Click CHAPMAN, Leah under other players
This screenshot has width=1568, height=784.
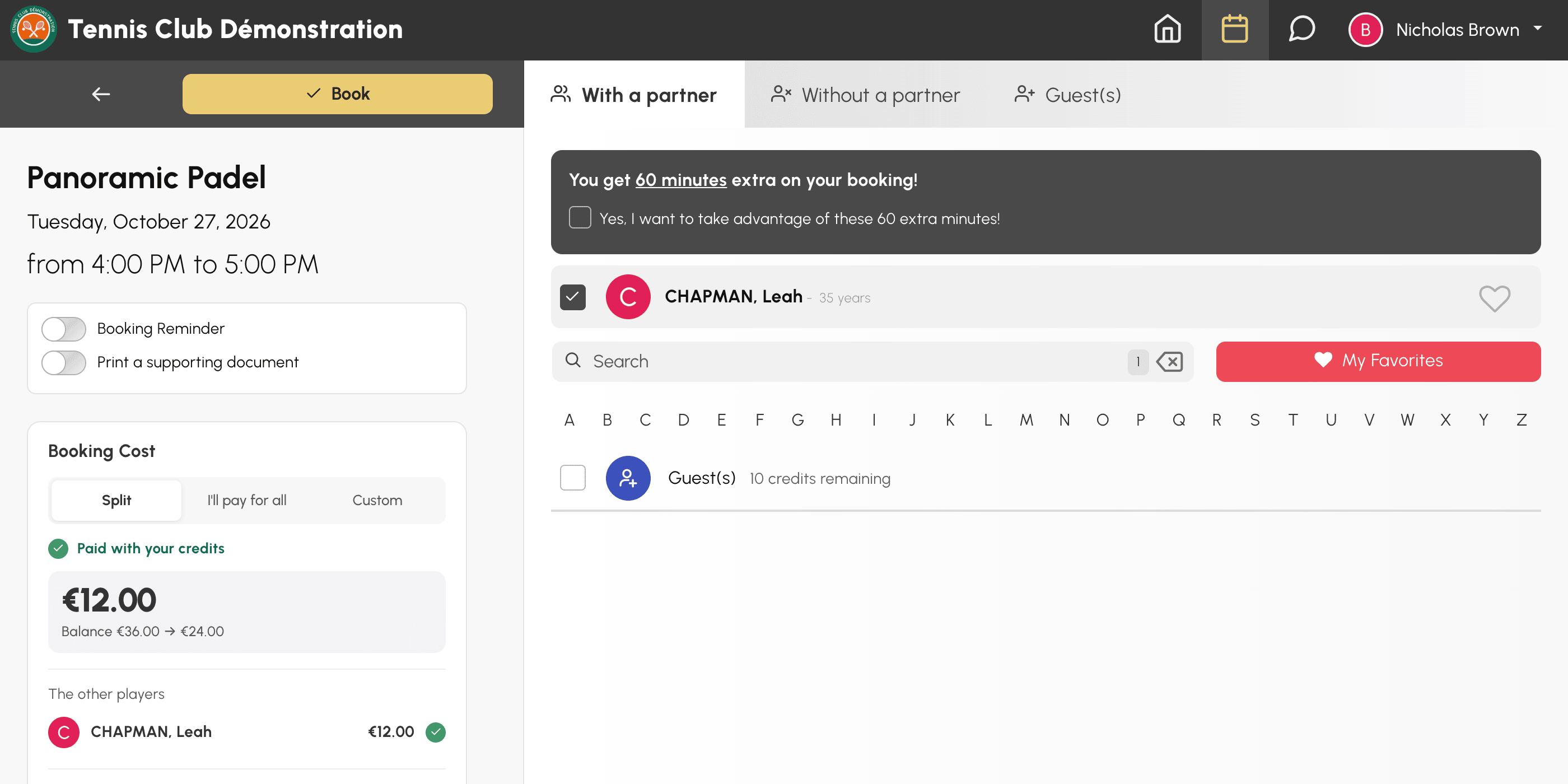(151, 732)
